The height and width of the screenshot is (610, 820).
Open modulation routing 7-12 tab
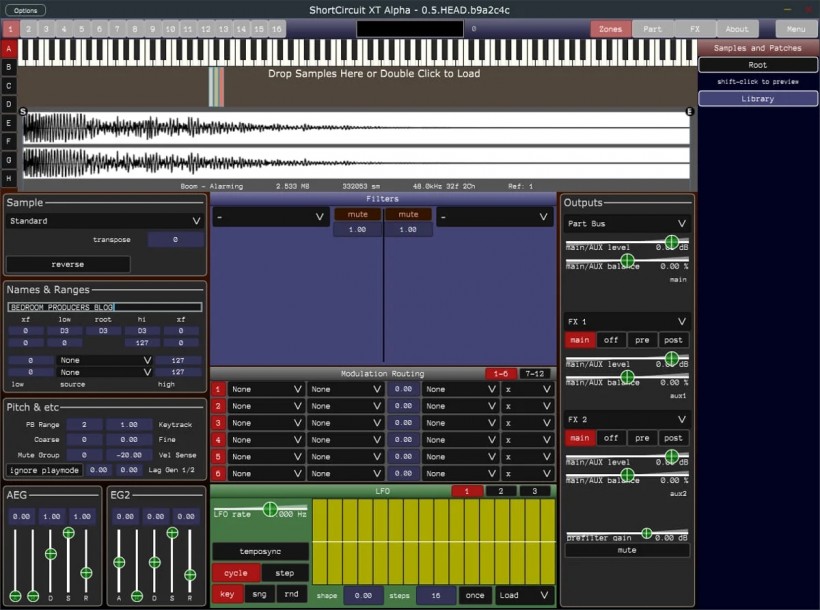(x=534, y=373)
